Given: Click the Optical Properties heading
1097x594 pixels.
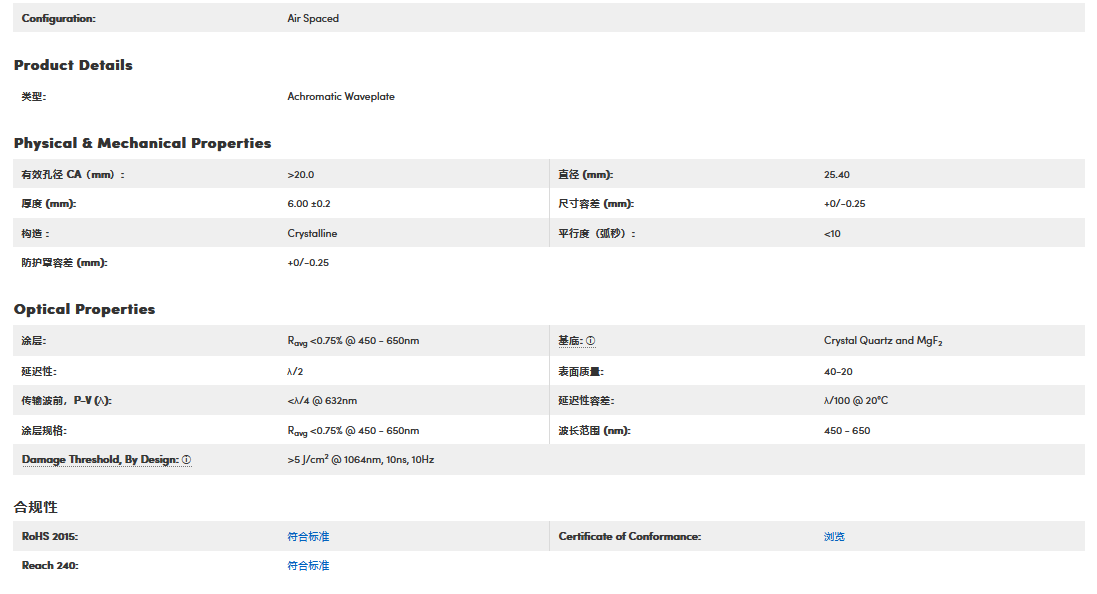Looking at the screenshot, I should click(x=84, y=309).
